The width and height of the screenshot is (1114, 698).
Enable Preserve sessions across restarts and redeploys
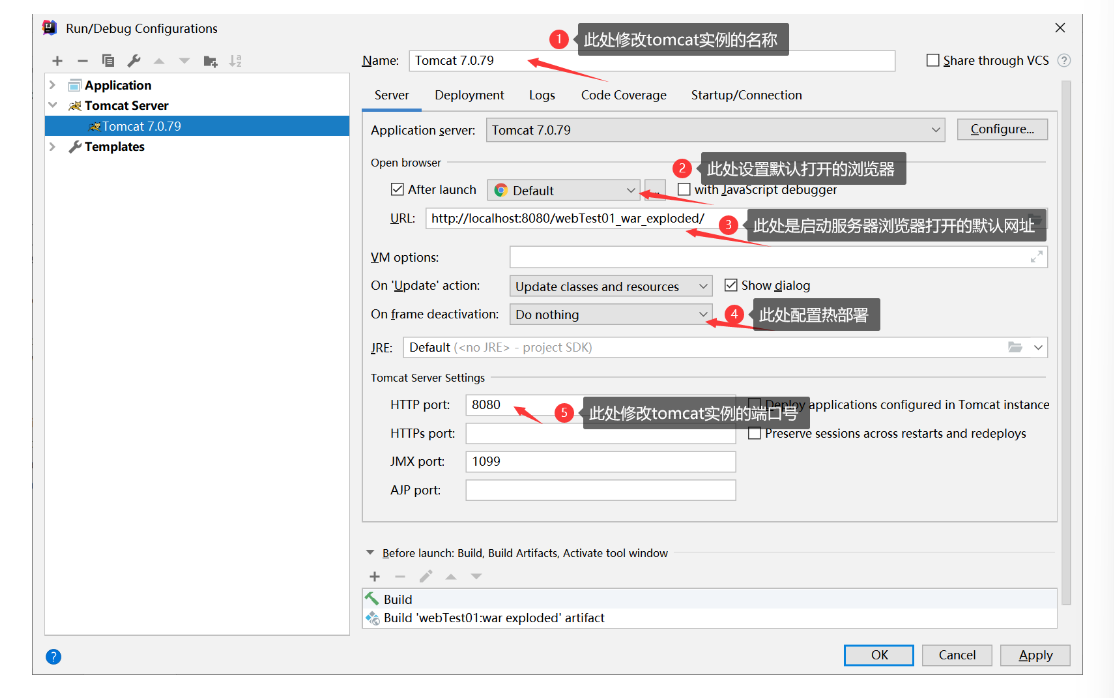755,433
